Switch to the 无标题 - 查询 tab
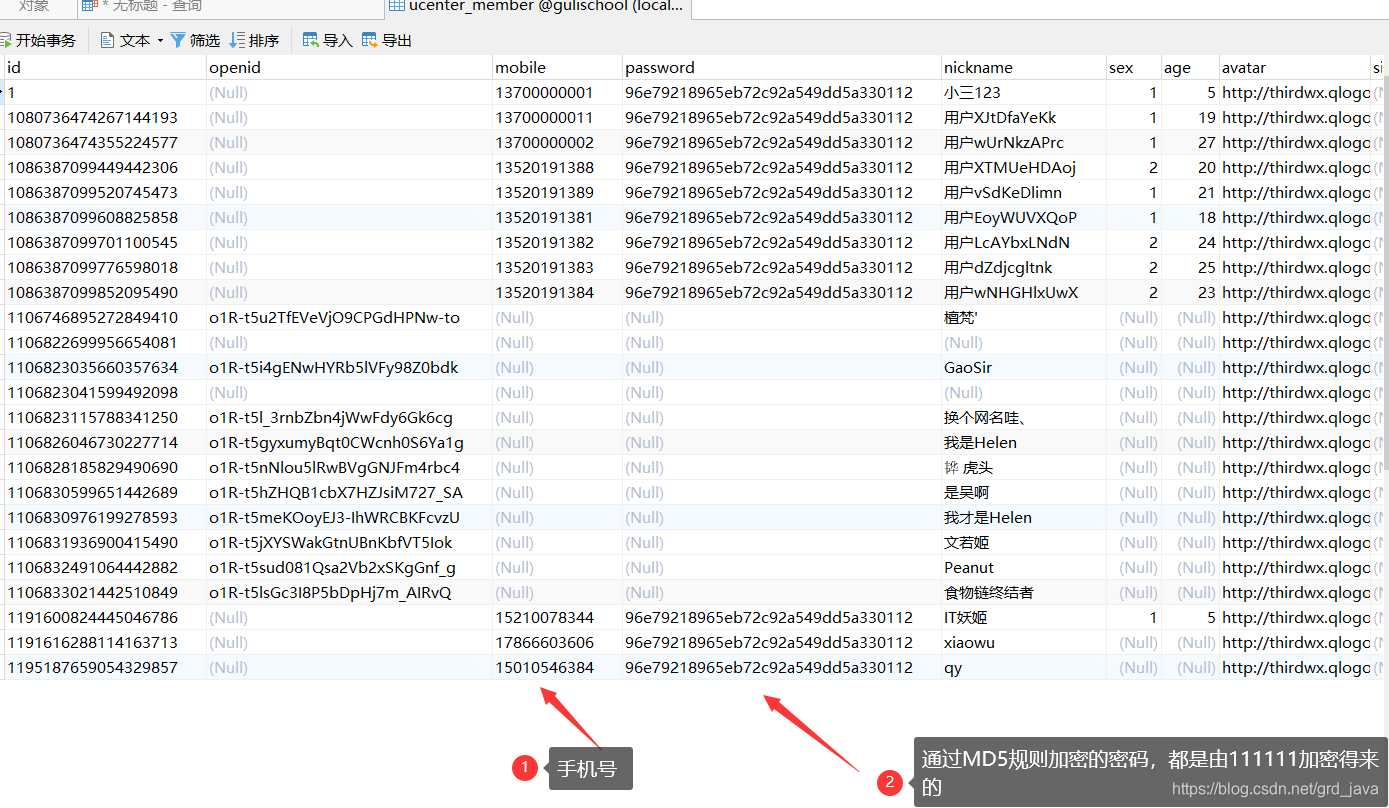This screenshot has height=808, width=1389. [230, 7]
